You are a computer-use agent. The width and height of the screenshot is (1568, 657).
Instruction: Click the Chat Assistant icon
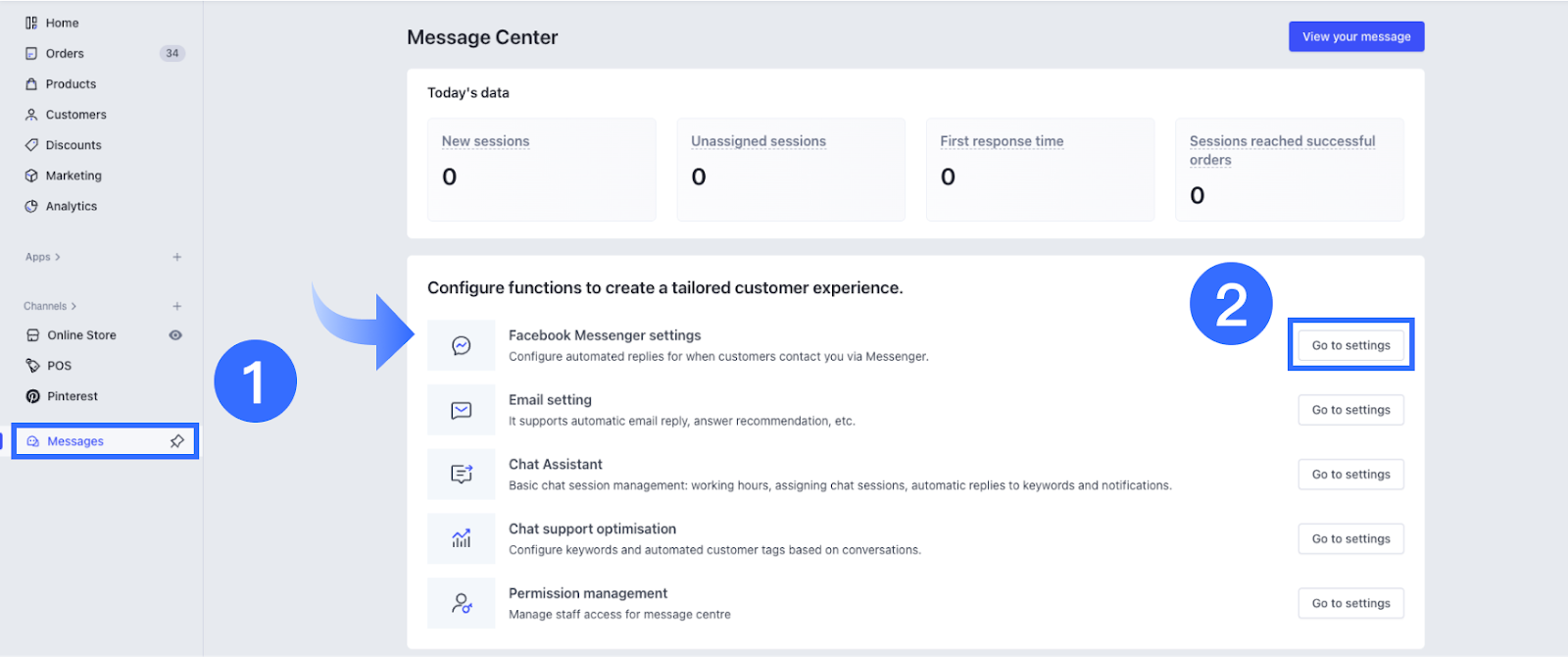[462, 475]
